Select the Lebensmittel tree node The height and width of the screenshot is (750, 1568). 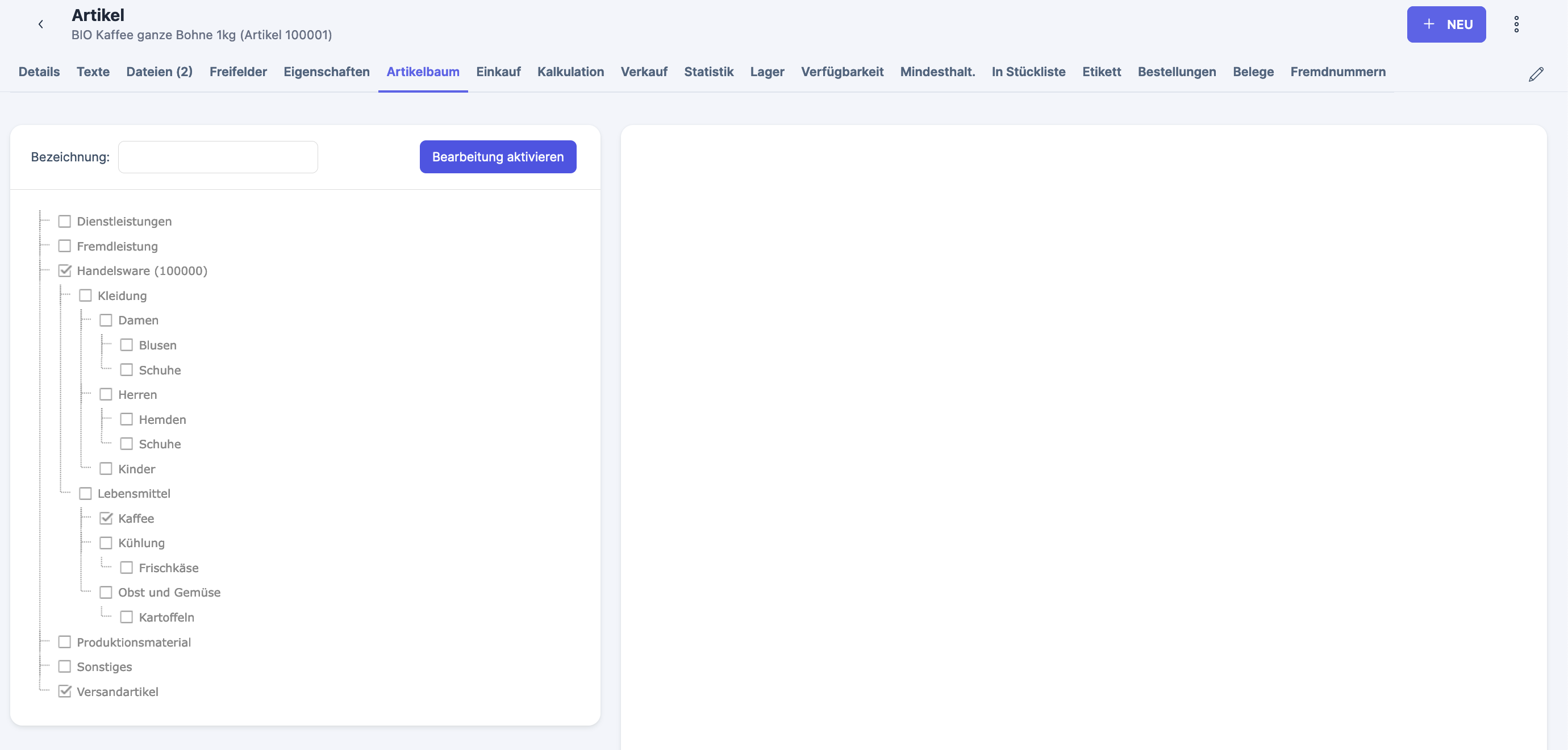click(x=134, y=494)
